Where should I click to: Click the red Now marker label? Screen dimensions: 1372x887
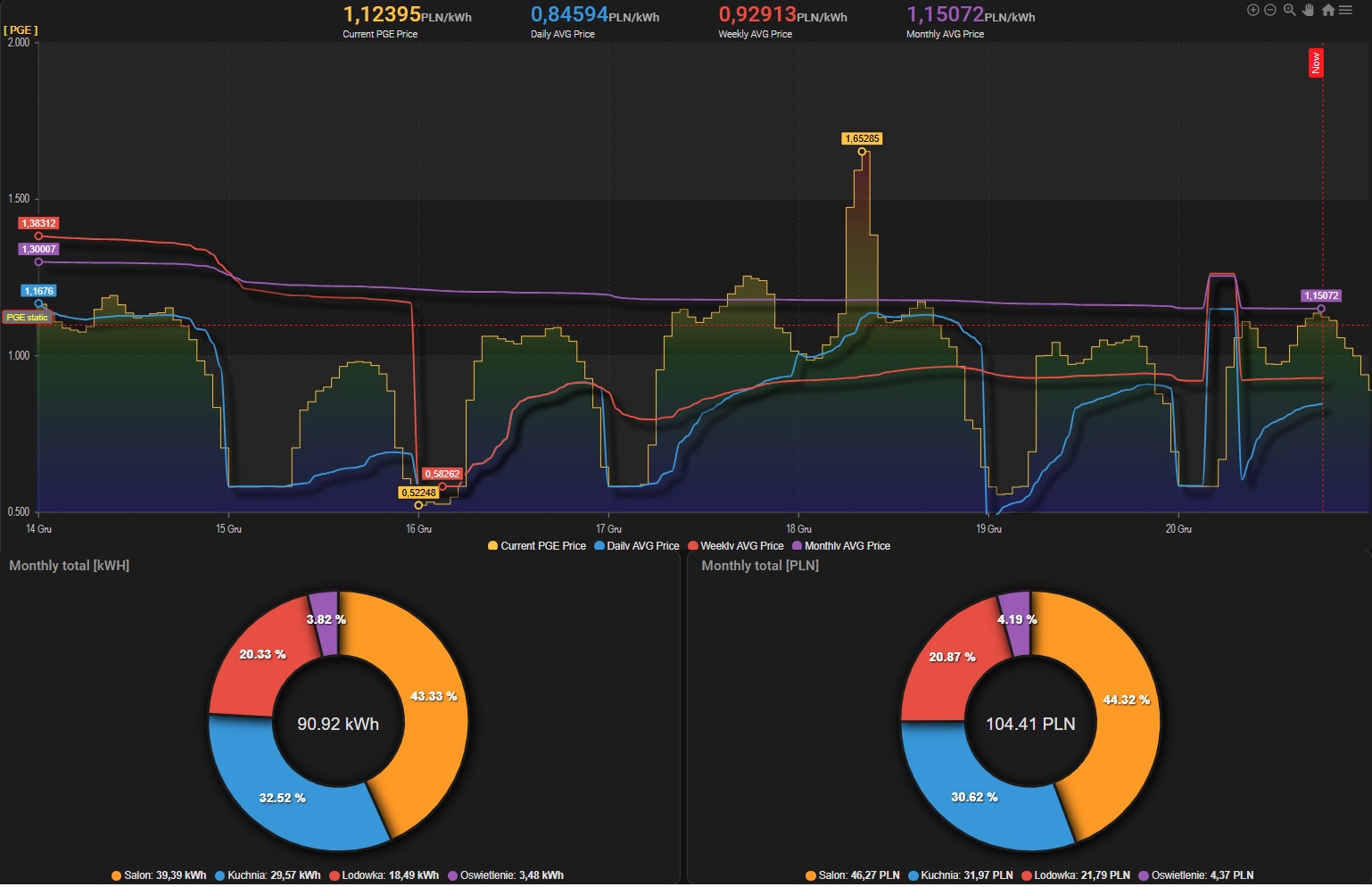tap(1315, 63)
